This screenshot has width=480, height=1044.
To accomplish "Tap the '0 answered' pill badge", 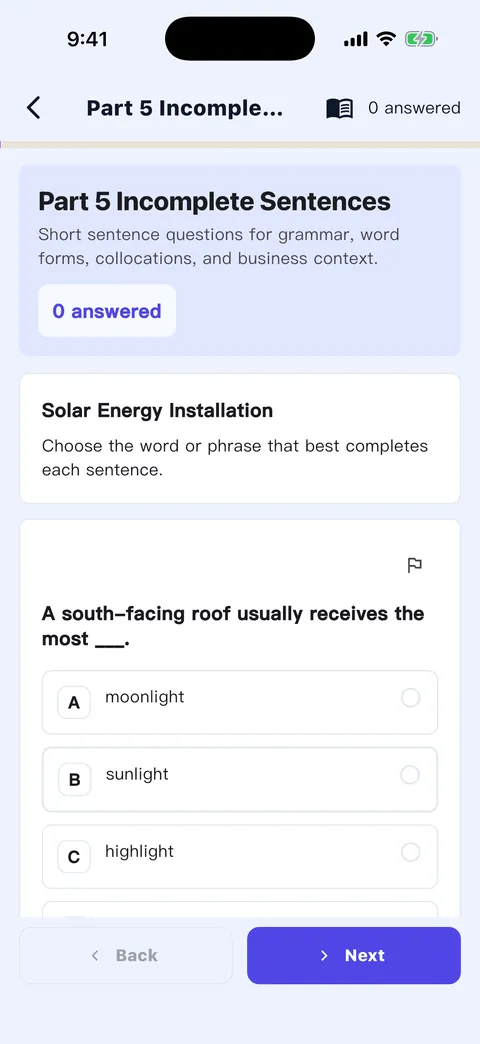I will click(x=107, y=311).
